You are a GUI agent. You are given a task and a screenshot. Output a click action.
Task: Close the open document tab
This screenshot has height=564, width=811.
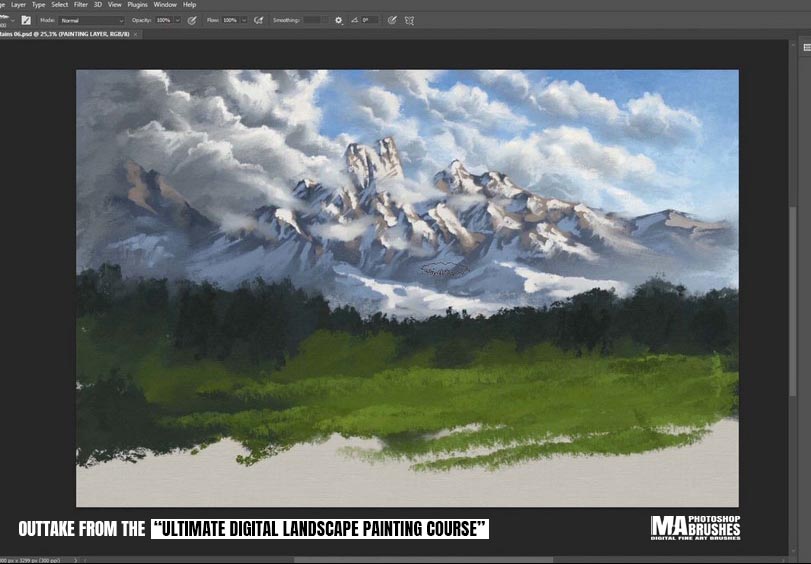click(x=135, y=34)
